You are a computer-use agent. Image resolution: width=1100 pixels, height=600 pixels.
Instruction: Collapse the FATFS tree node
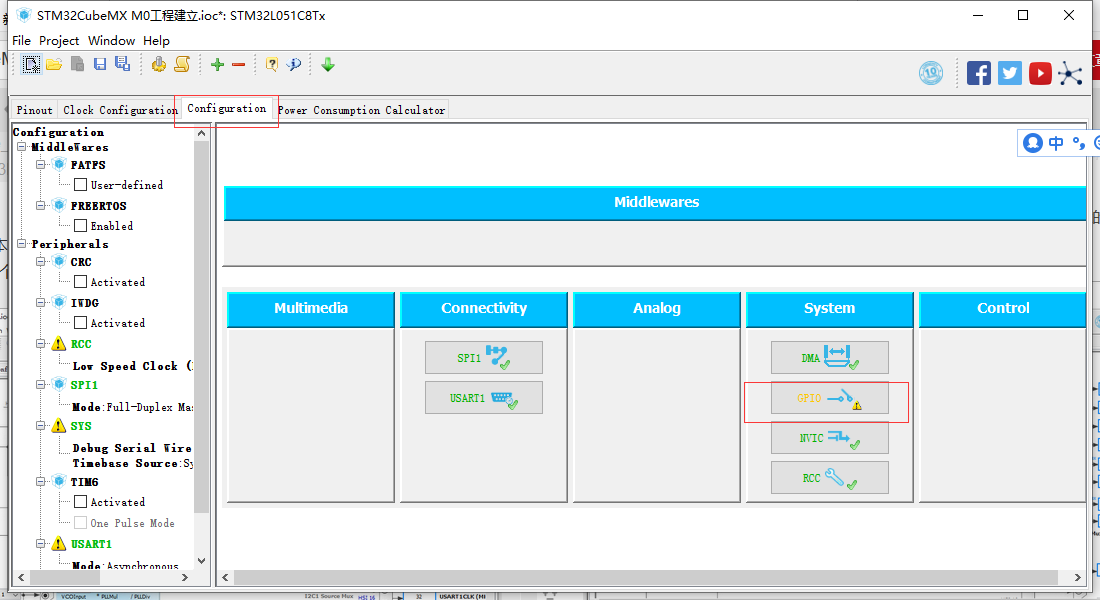(41, 165)
